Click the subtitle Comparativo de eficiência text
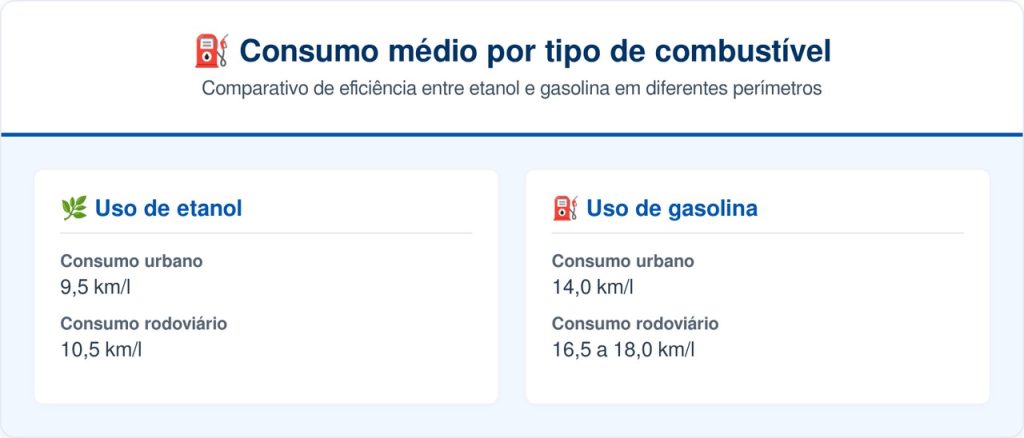This screenshot has height=438, width=1024. coord(511,88)
